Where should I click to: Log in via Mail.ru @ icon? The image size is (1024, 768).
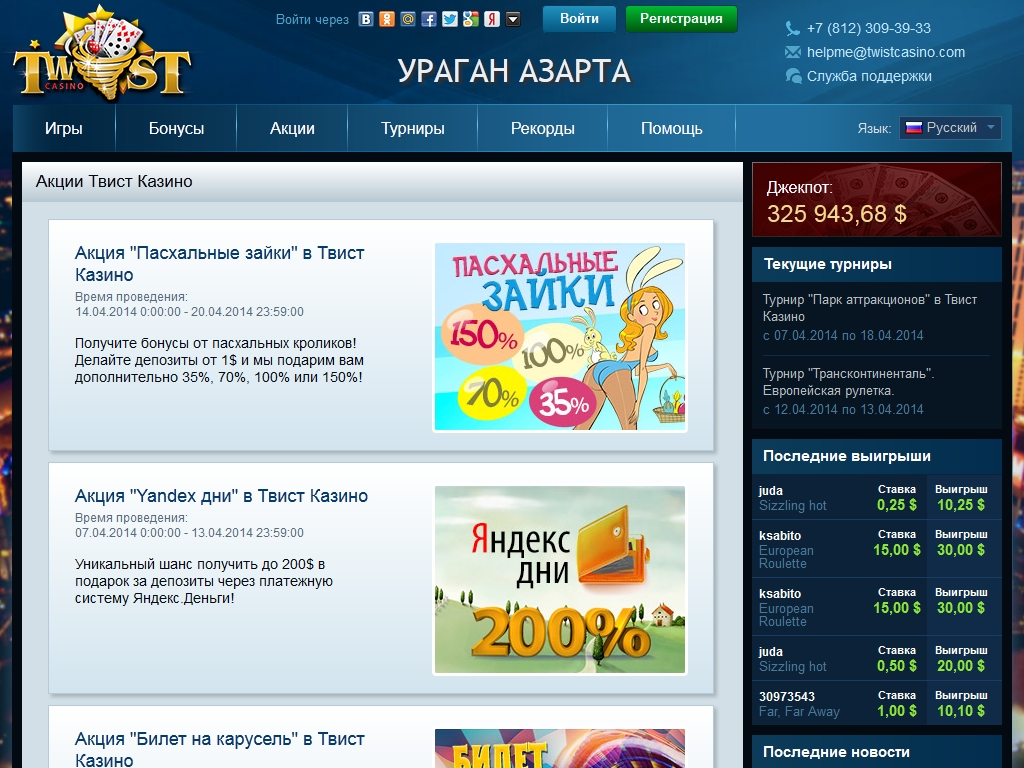(x=407, y=19)
